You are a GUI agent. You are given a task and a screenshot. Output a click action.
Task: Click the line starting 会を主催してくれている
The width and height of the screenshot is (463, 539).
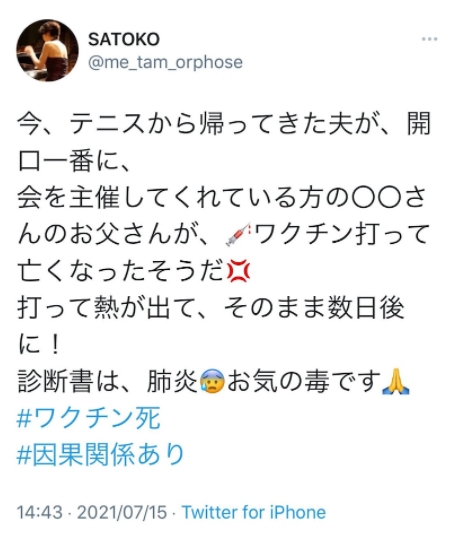coord(222,197)
